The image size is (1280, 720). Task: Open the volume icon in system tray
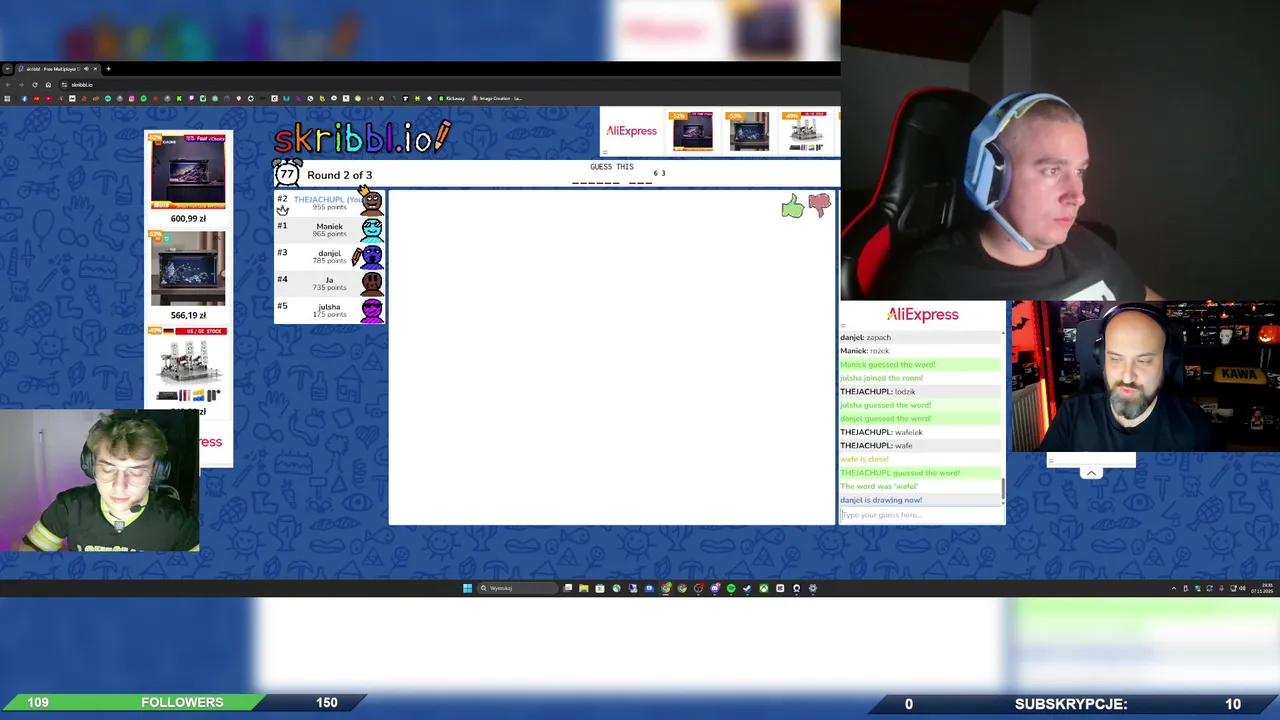click(x=1242, y=589)
